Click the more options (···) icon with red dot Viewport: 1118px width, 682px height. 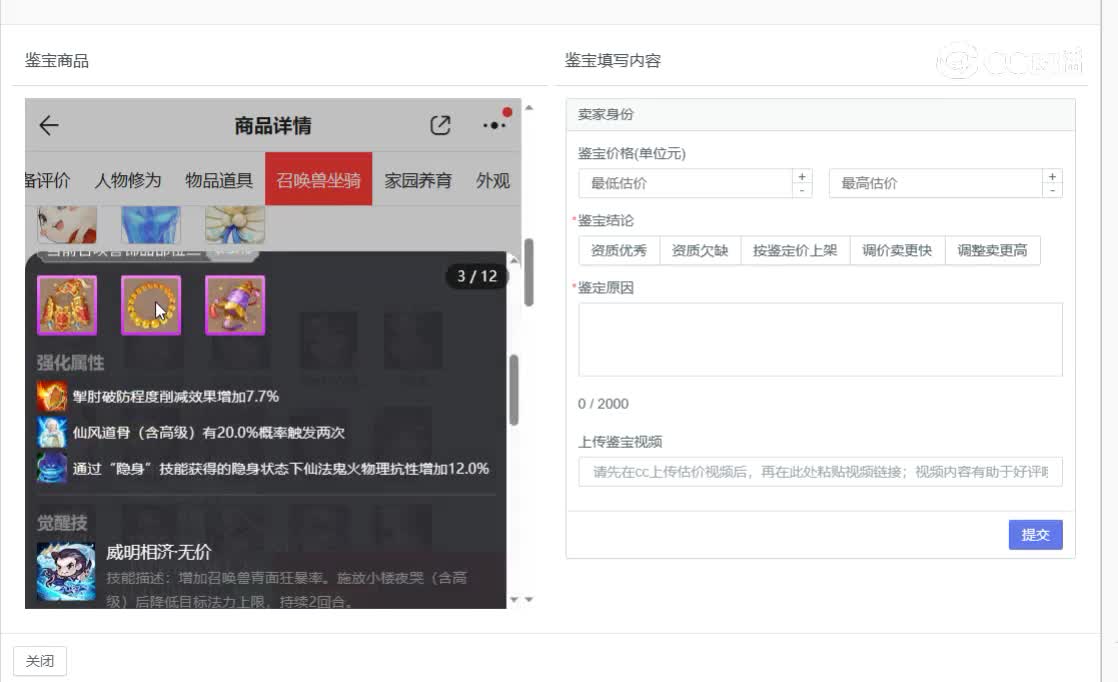point(493,124)
